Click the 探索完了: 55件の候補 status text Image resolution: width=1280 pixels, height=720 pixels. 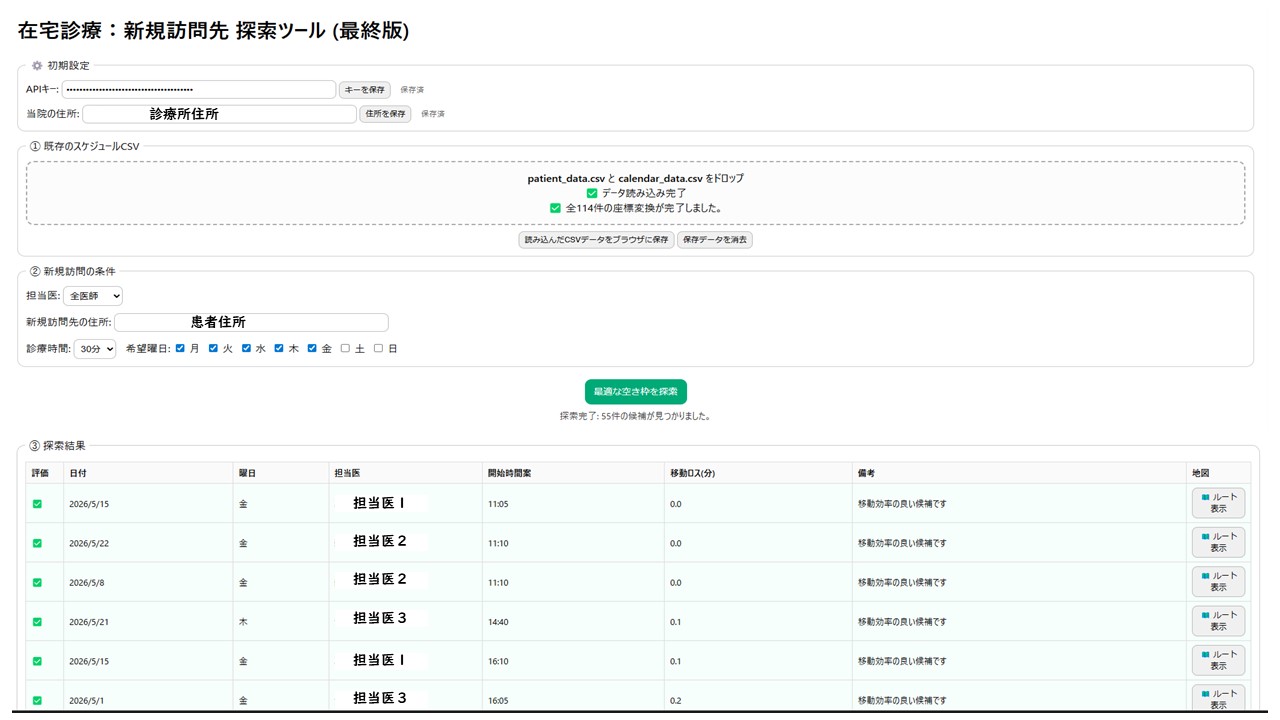coord(635,416)
